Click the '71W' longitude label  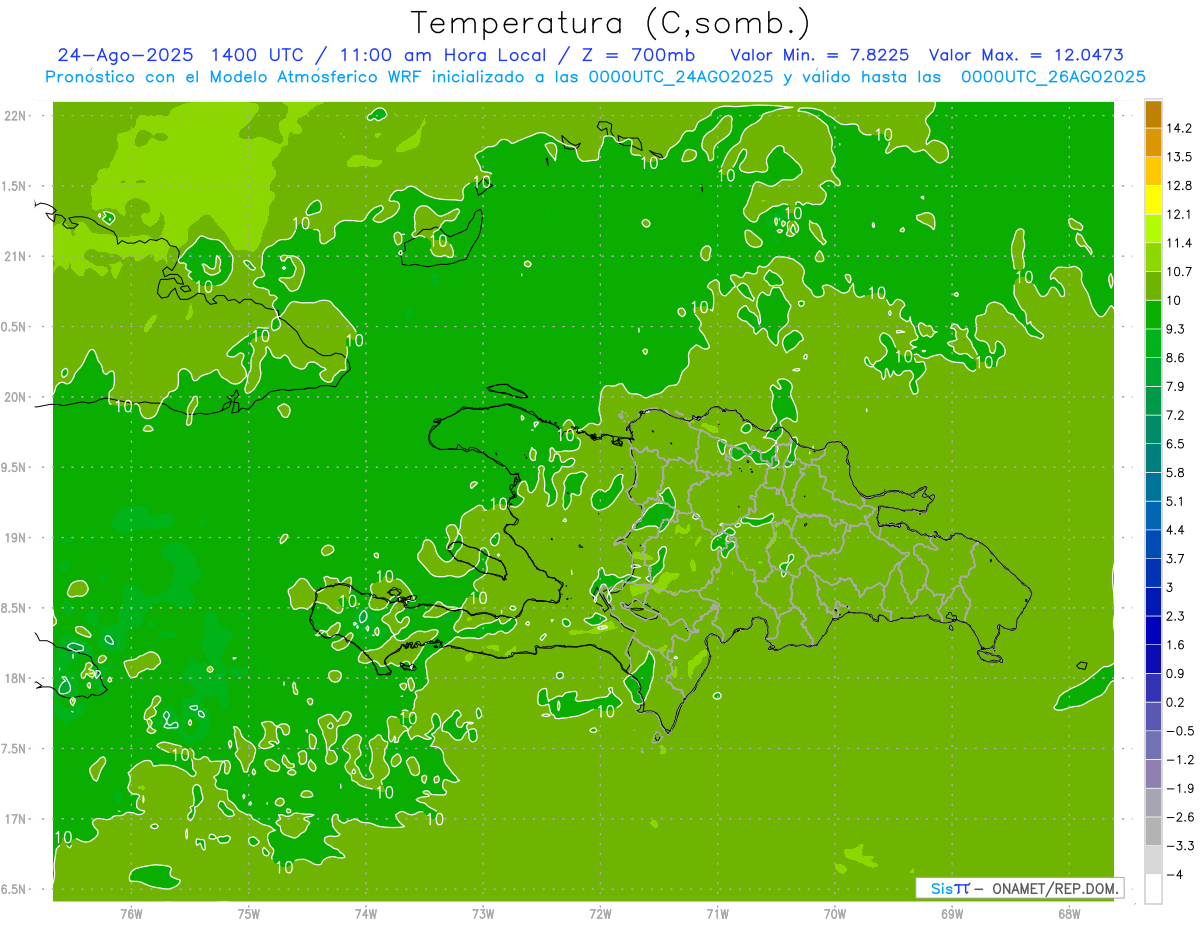[x=717, y=914]
